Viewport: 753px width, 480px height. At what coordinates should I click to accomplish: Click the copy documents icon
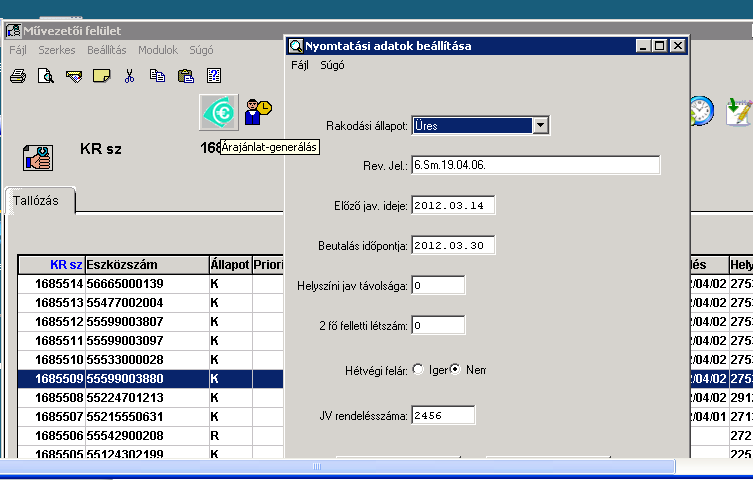coord(157,76)
